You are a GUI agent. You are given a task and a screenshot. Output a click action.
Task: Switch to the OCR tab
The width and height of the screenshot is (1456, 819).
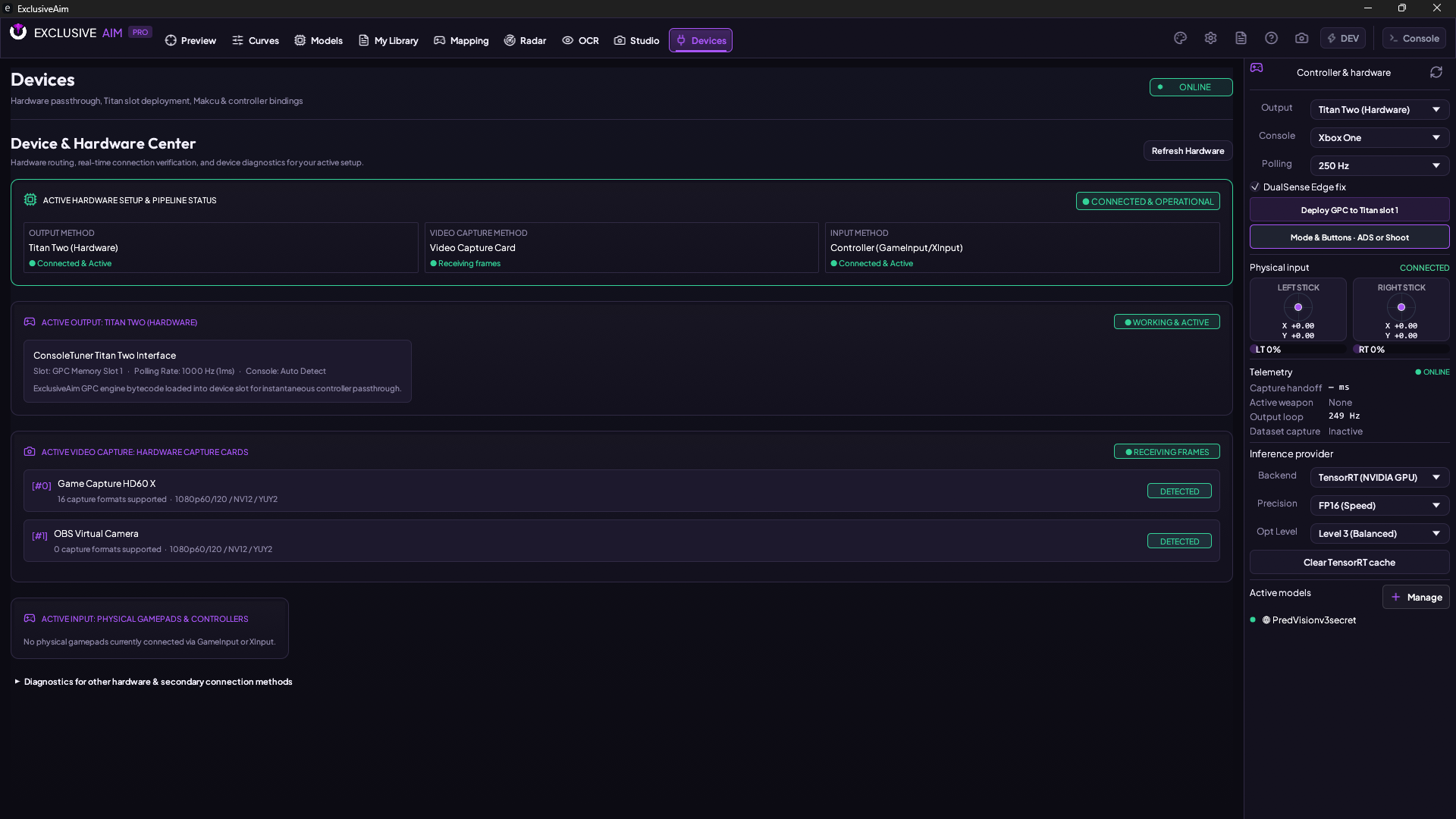point(580,40)
